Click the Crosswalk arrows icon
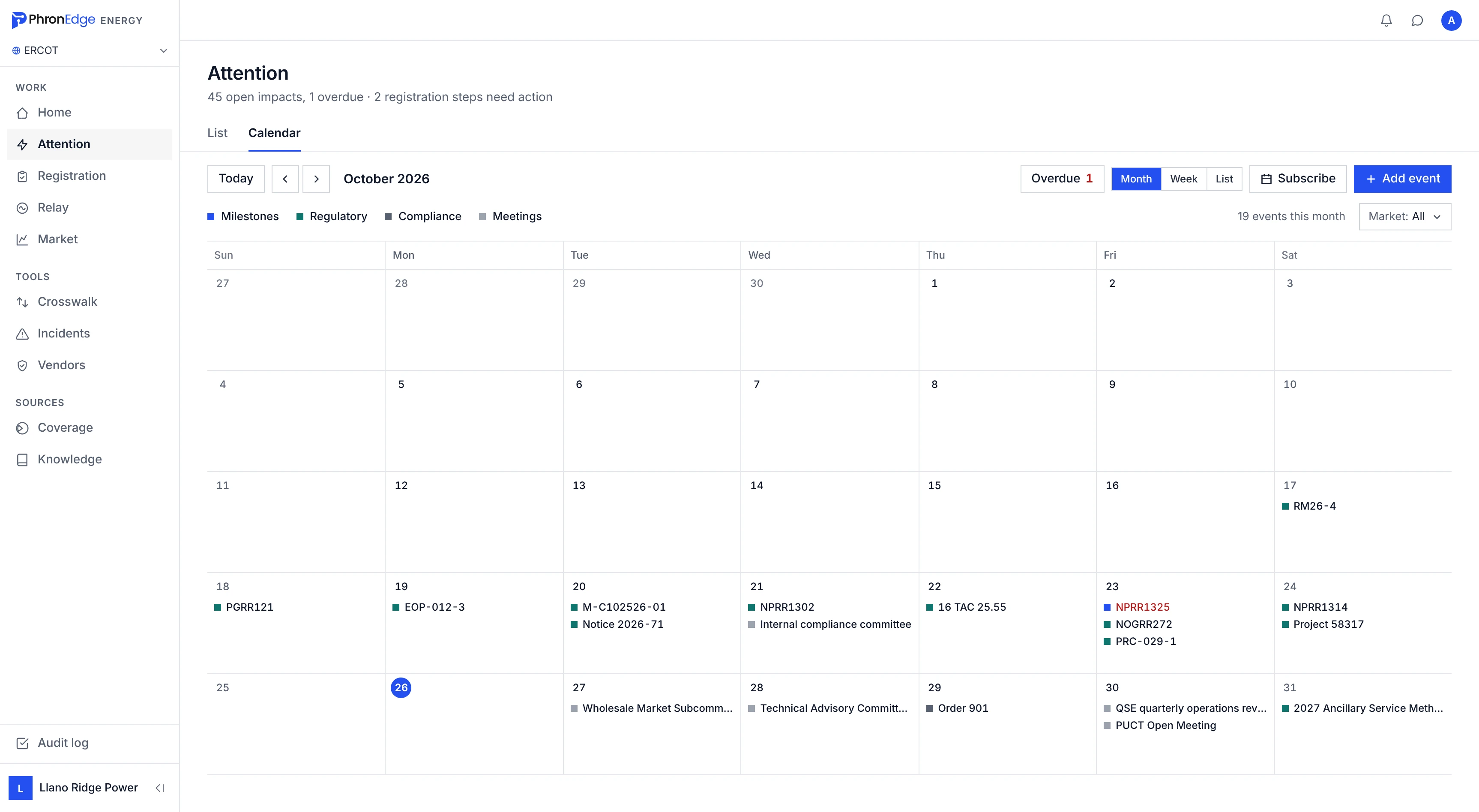 pyautogui.click(x=22, y=302)
